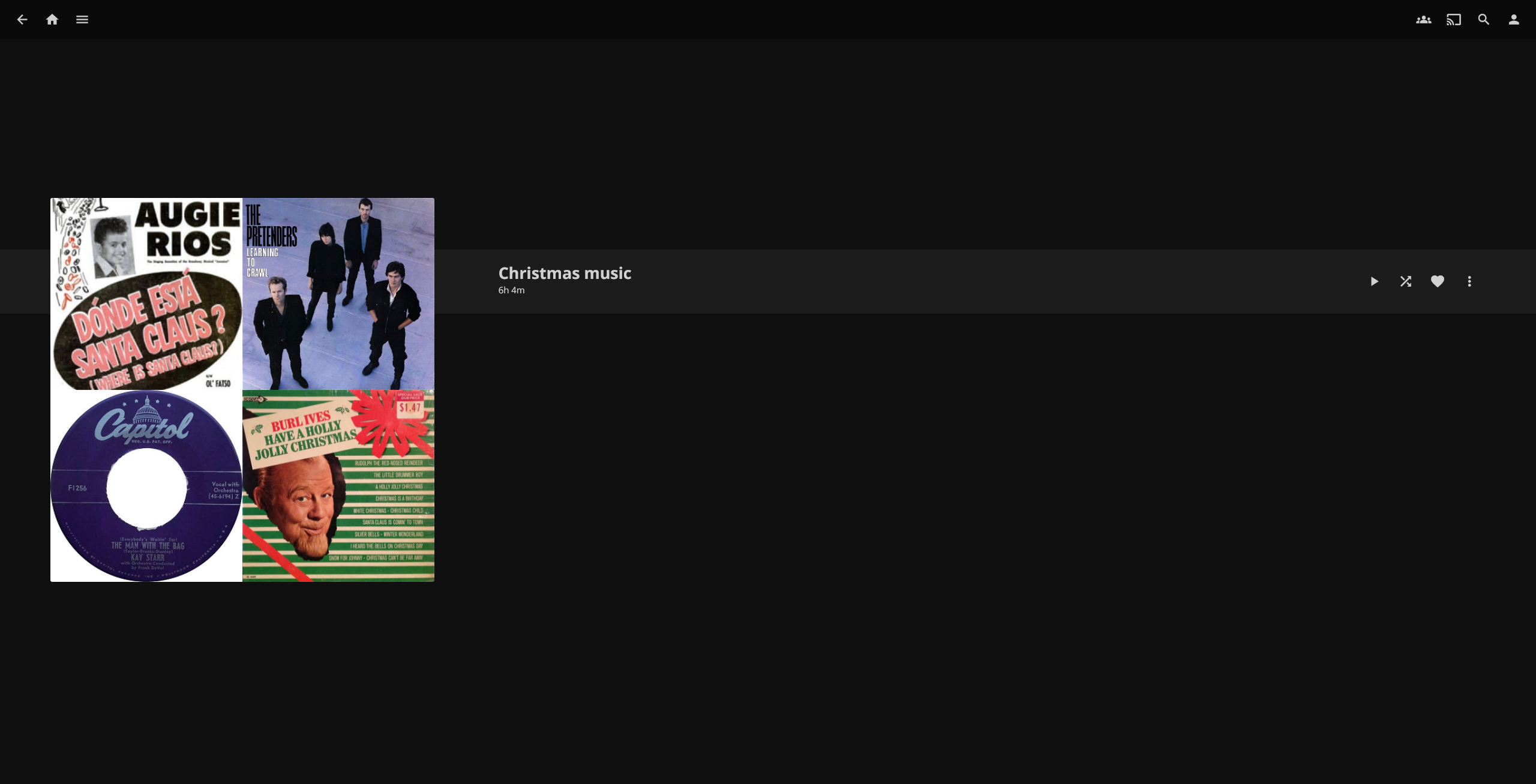This screenshot has height=784, width=1536.
Task: Click the Christmas music title
Action: pyautogui.click(x=565, y=273)
